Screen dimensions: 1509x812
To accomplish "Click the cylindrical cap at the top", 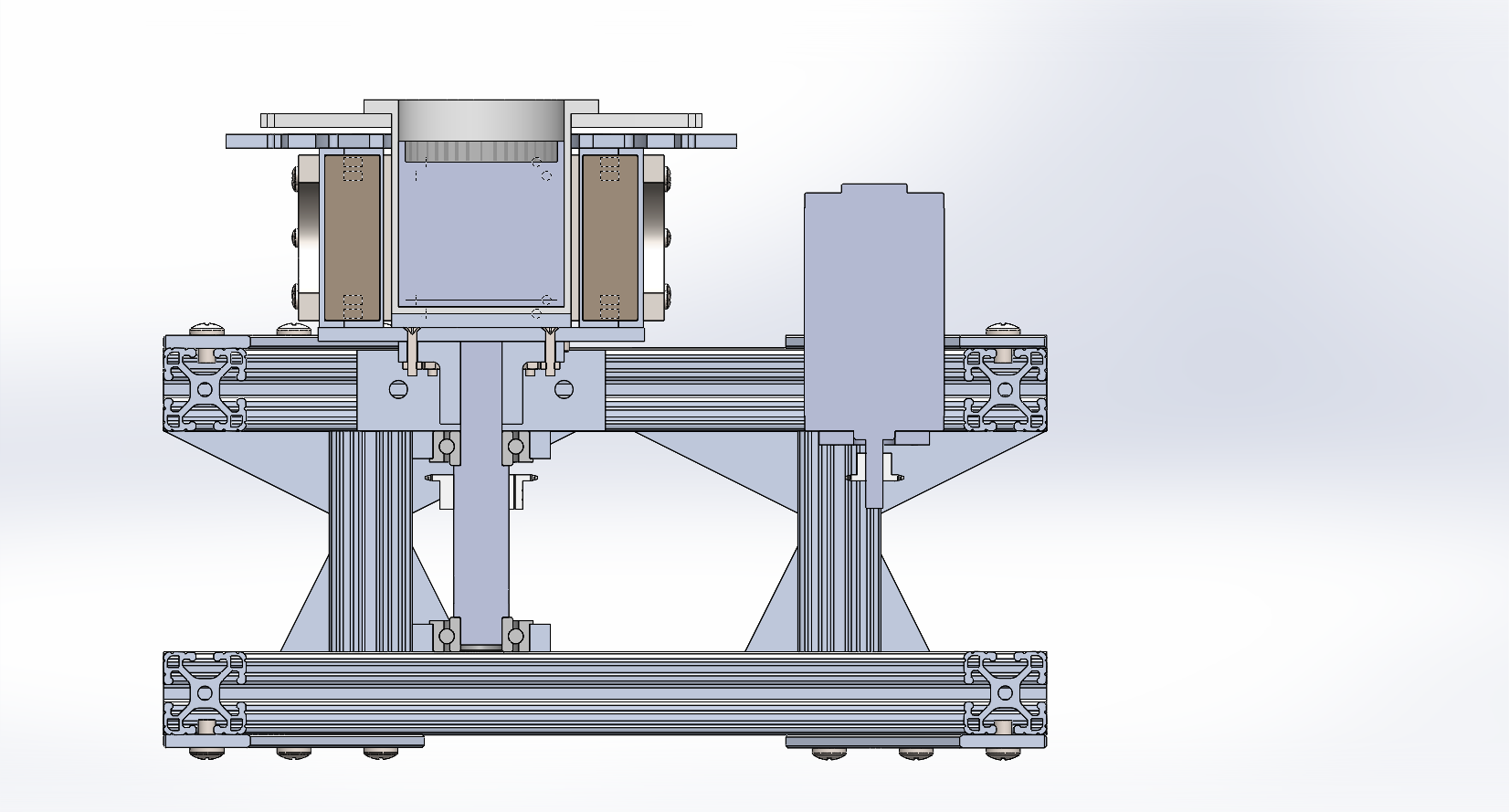I will coord(480,121).
